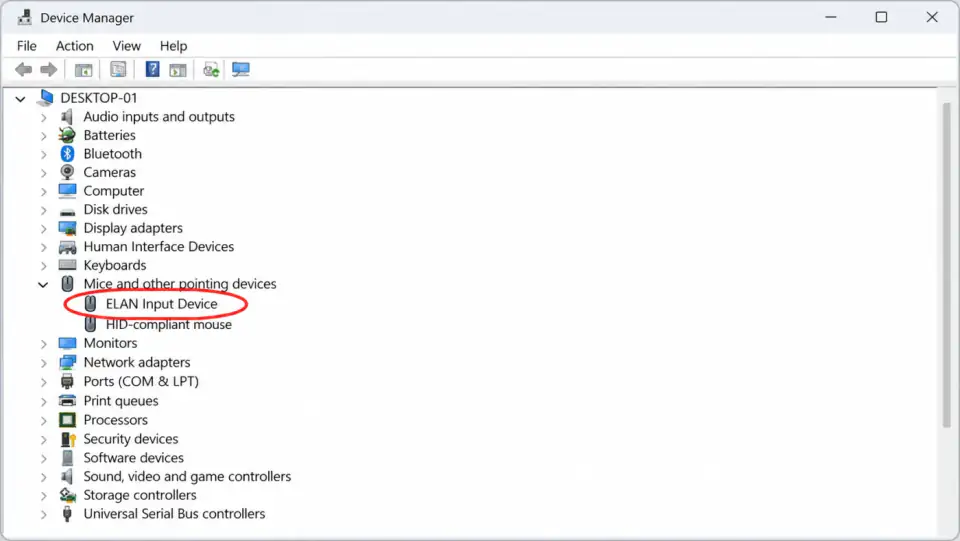960x541 pixels.
Task: Click the blue Help toolbar icon
Action: [x=152, y=69]
